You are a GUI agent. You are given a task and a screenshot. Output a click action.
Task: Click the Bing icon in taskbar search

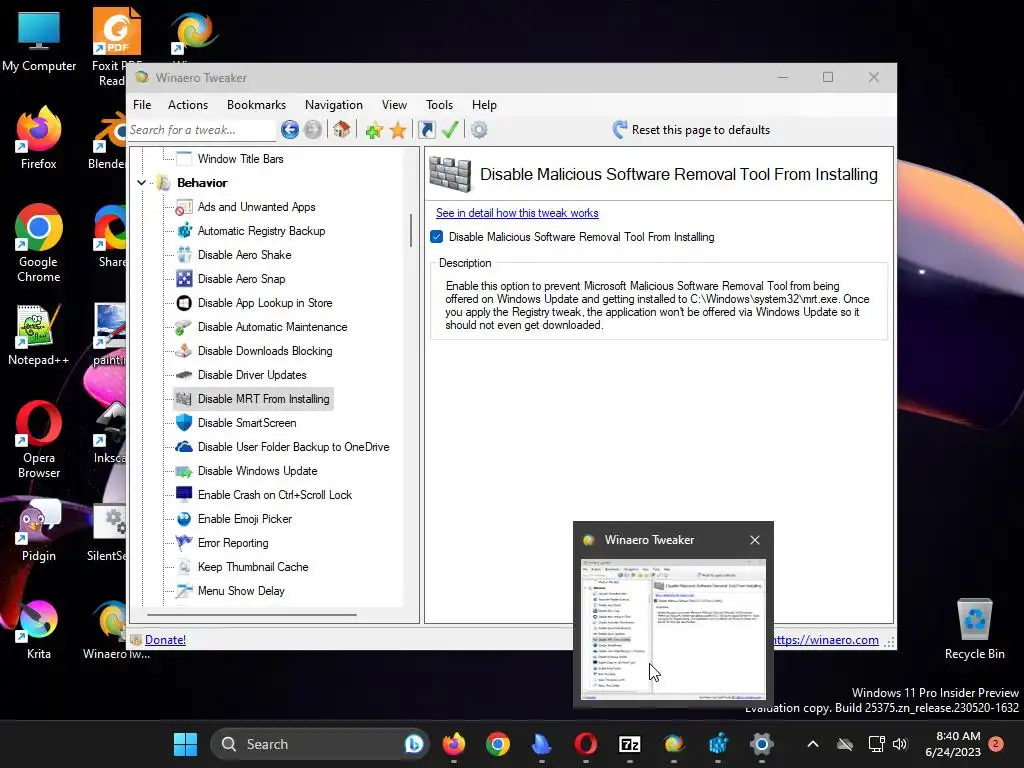tap(413, 744)
